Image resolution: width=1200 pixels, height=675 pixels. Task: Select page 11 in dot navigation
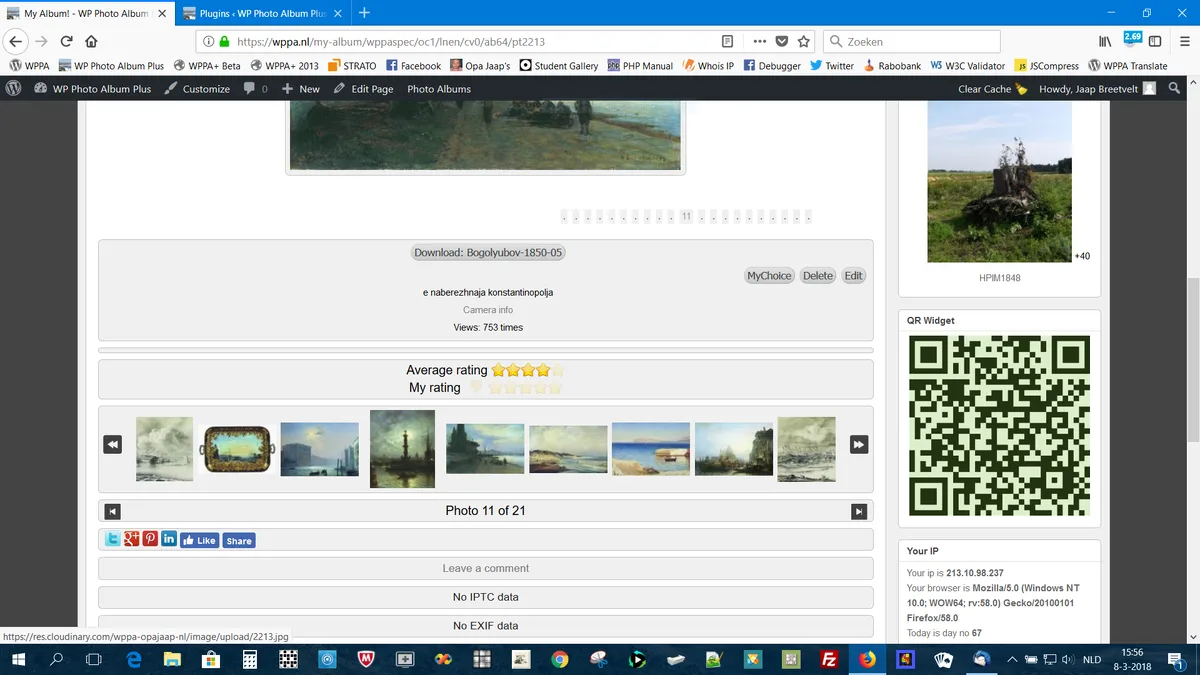[x=686, y=217]
